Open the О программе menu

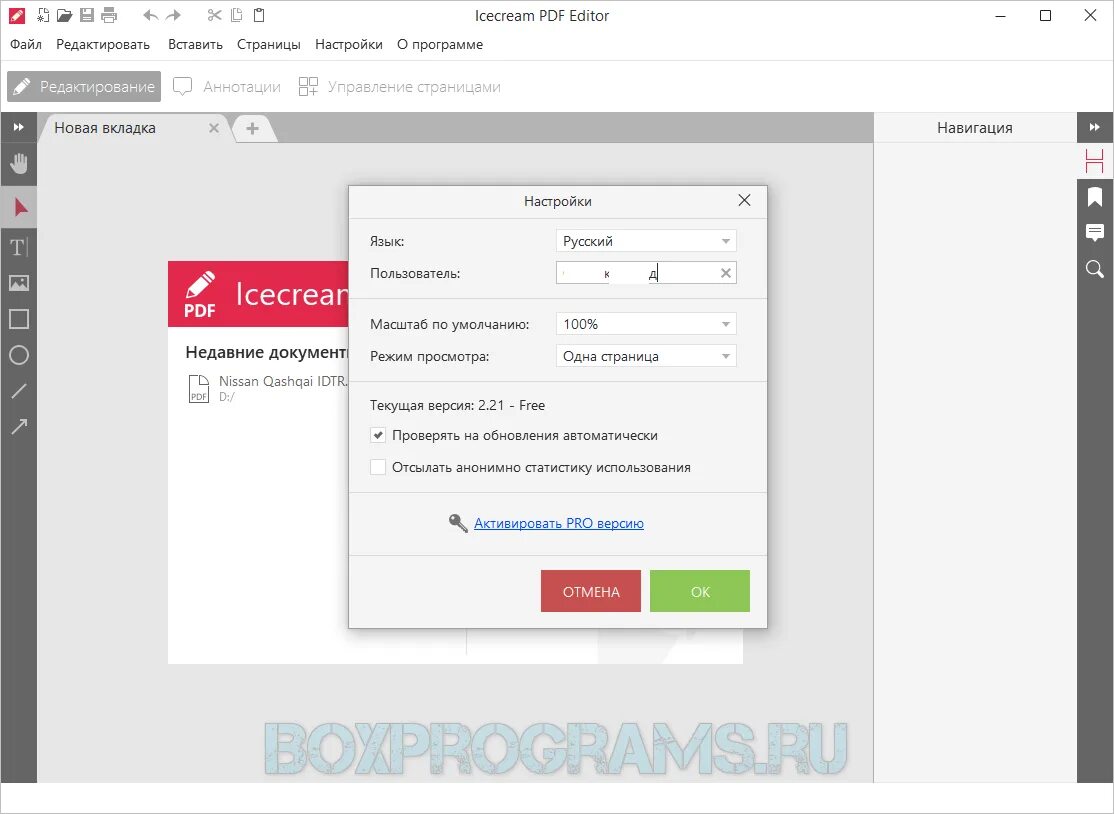440,44
